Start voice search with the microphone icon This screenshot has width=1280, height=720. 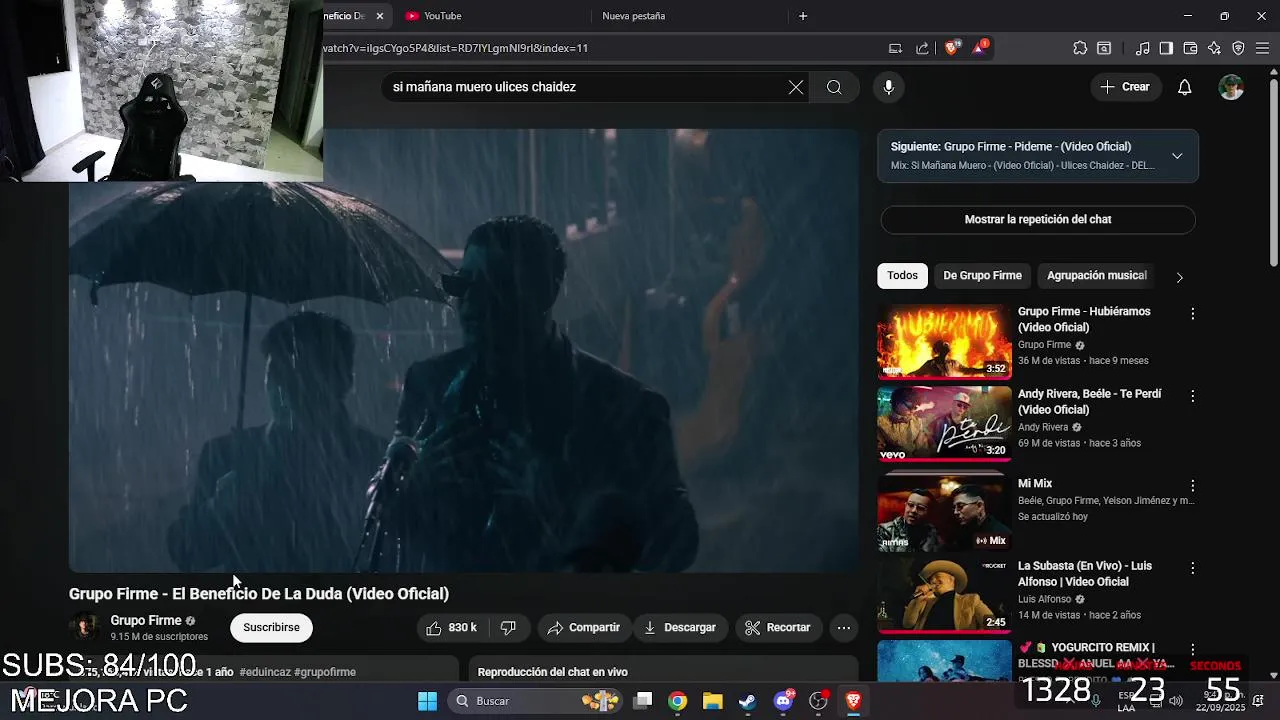pyautogui.click(x=888, y=87)
